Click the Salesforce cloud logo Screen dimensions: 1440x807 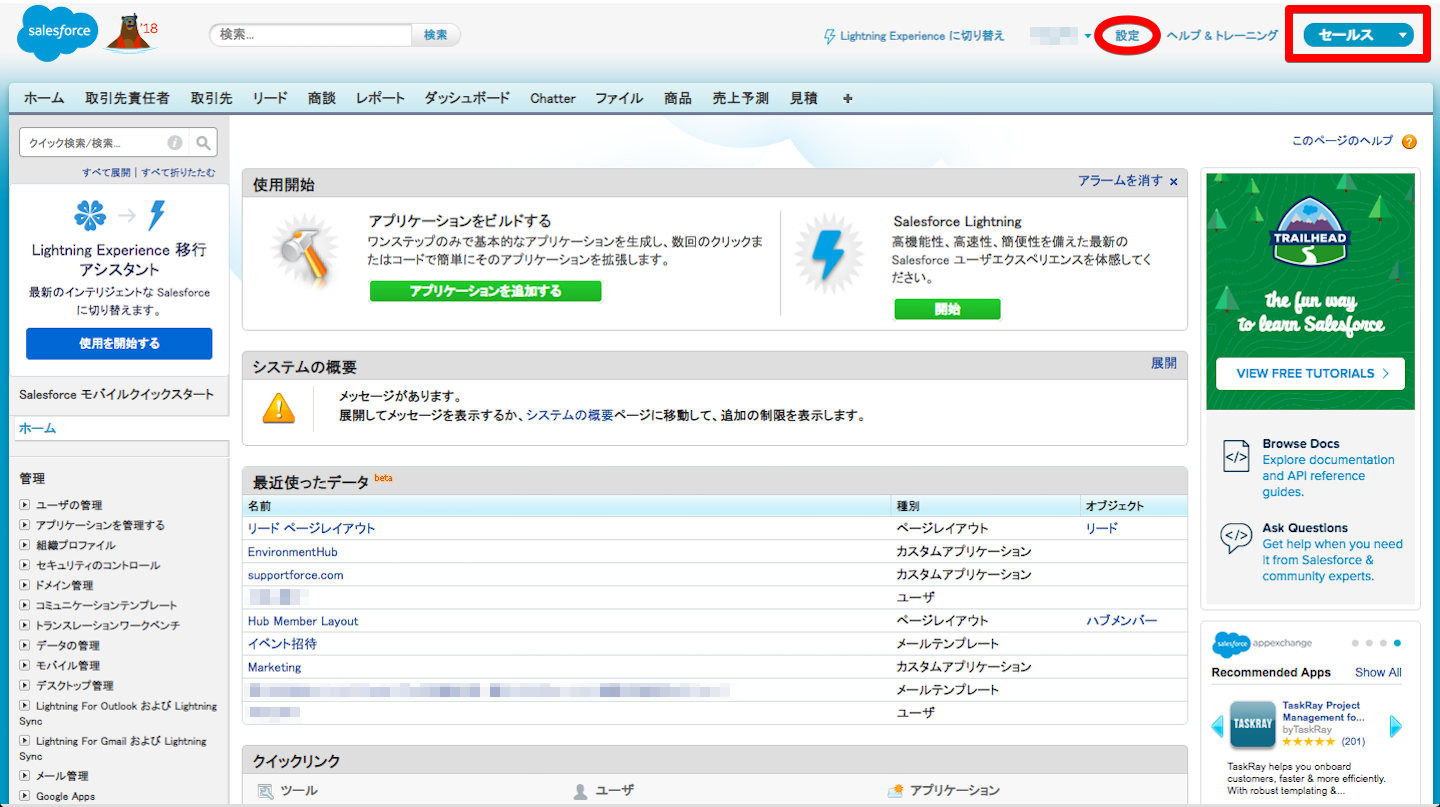click(x=57, y=34)
